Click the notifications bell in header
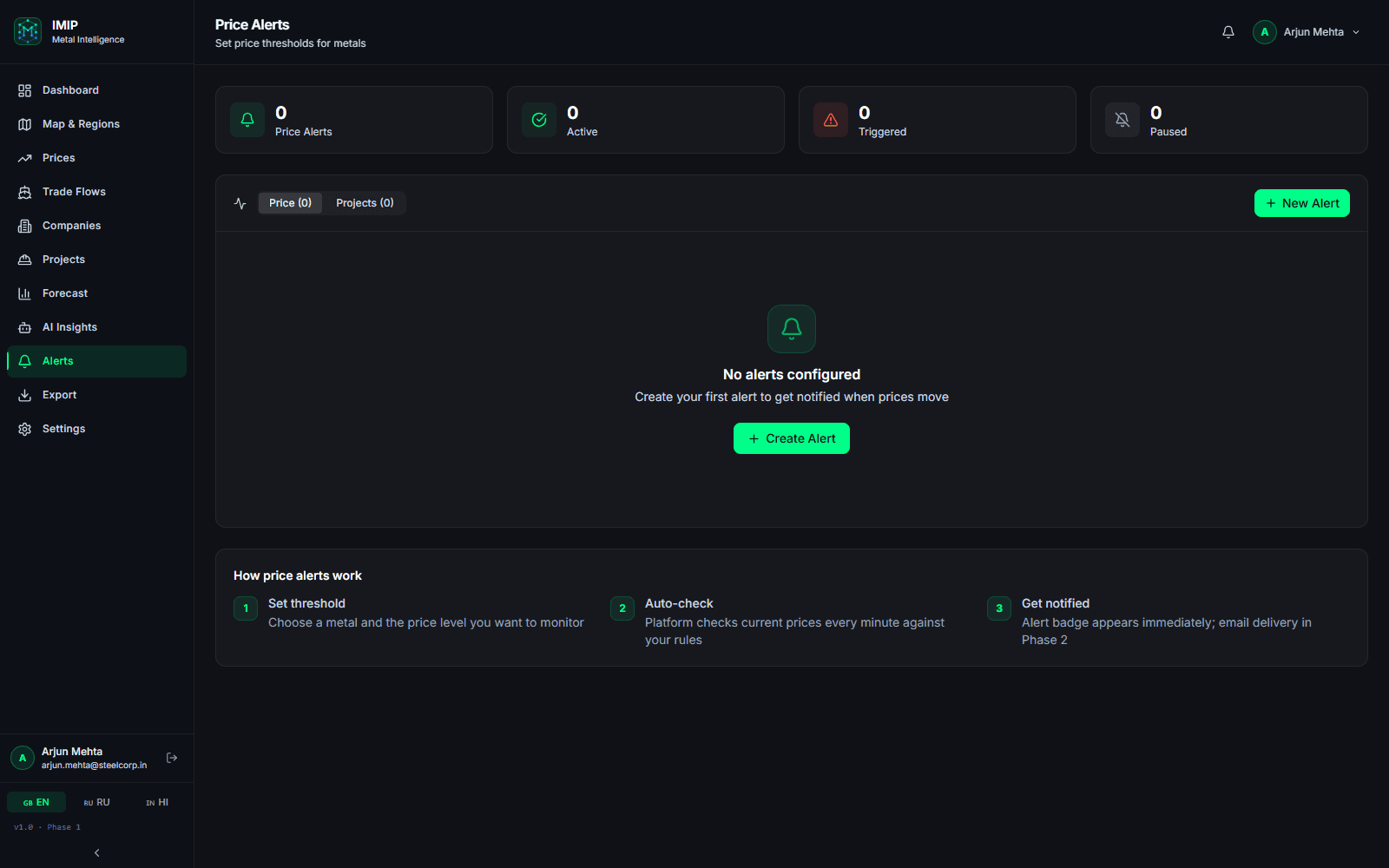The image size is (1389, 868). (x=1228, y=32)
